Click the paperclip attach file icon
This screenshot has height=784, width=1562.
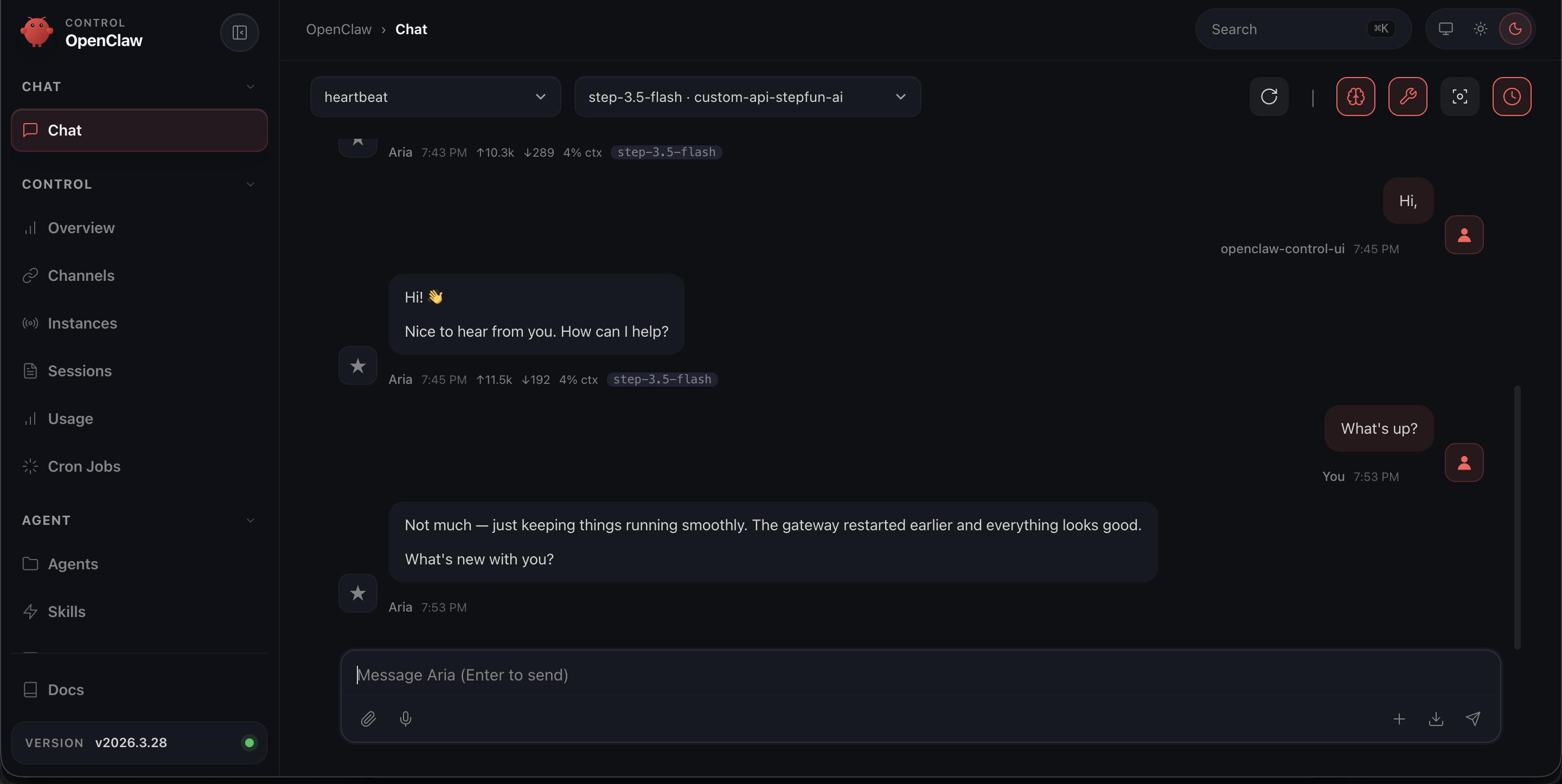368,718
